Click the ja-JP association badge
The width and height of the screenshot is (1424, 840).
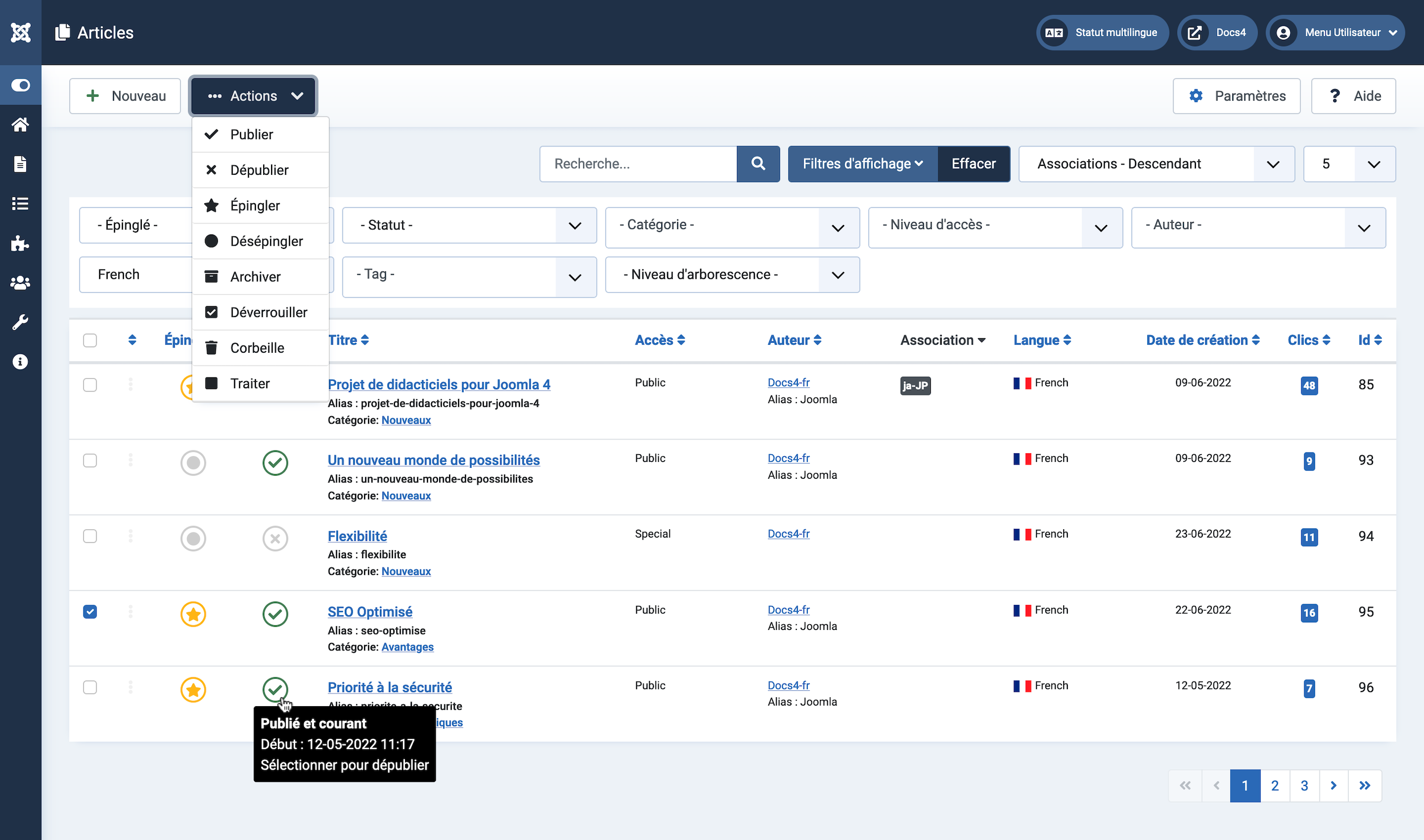pyautogui.click(x=915, y=385)
